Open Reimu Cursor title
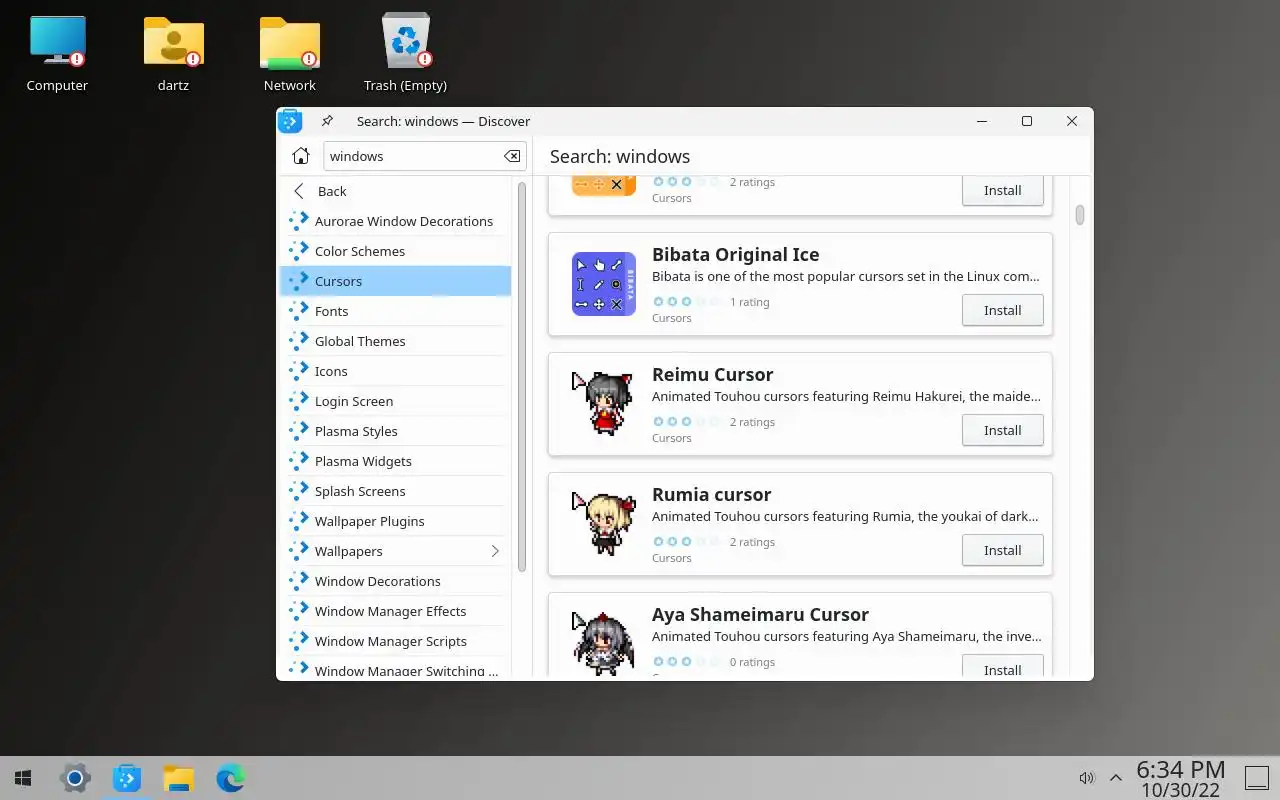This screenshot has width=1280, height=800. tap(712, 374)
